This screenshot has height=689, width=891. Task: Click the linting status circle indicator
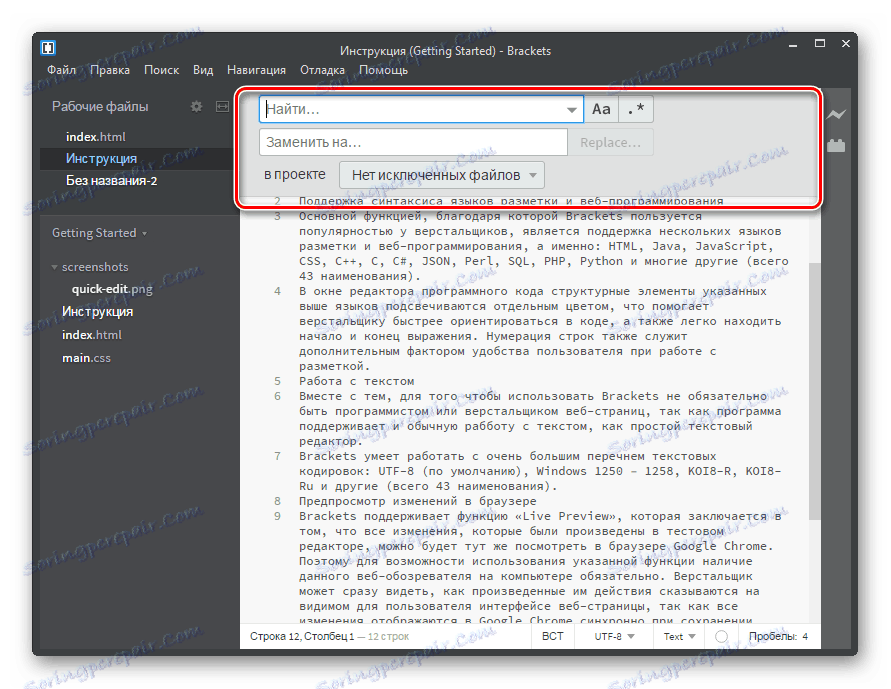721,637
